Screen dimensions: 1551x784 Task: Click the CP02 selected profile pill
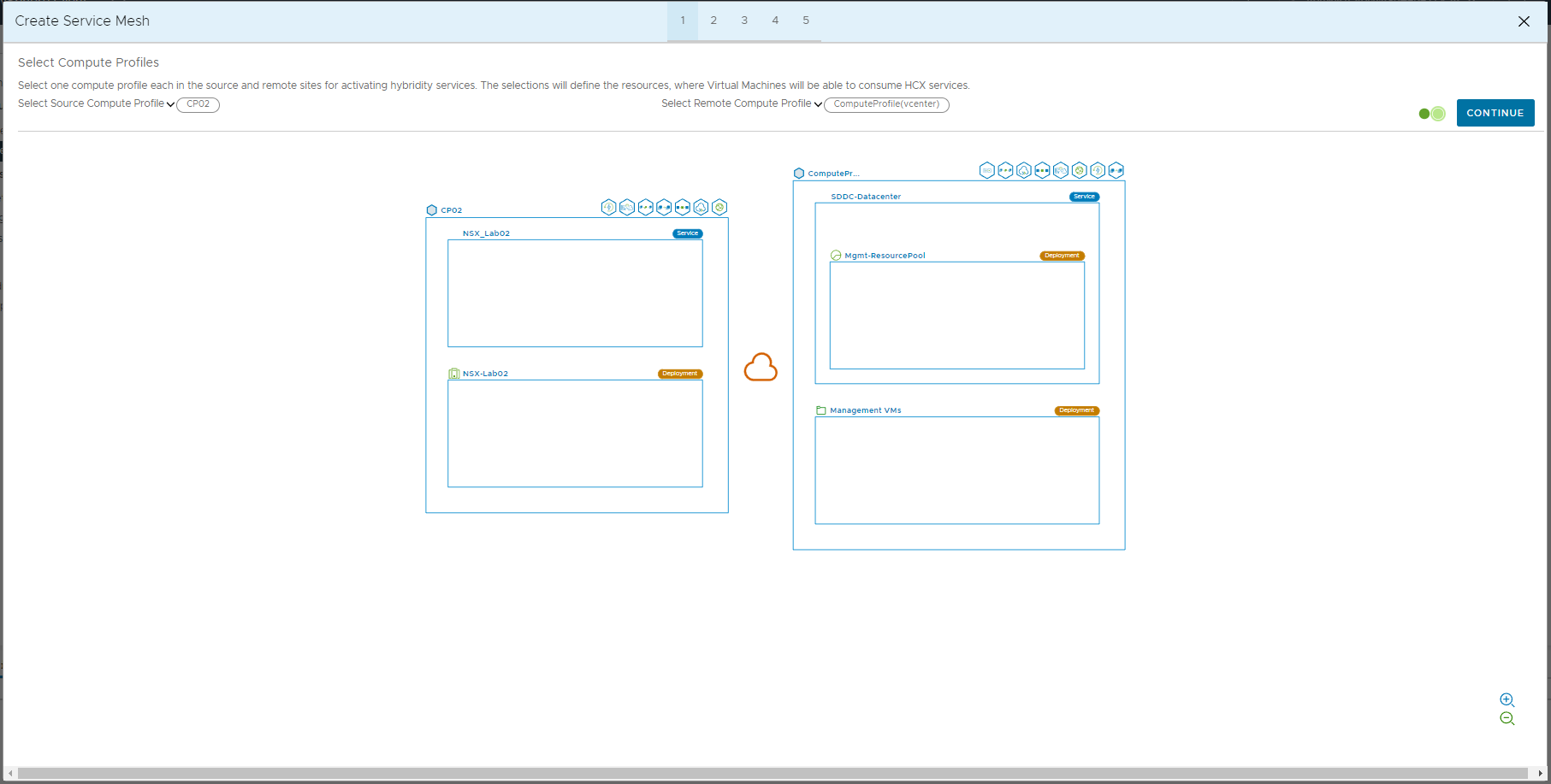pos(198,104)
